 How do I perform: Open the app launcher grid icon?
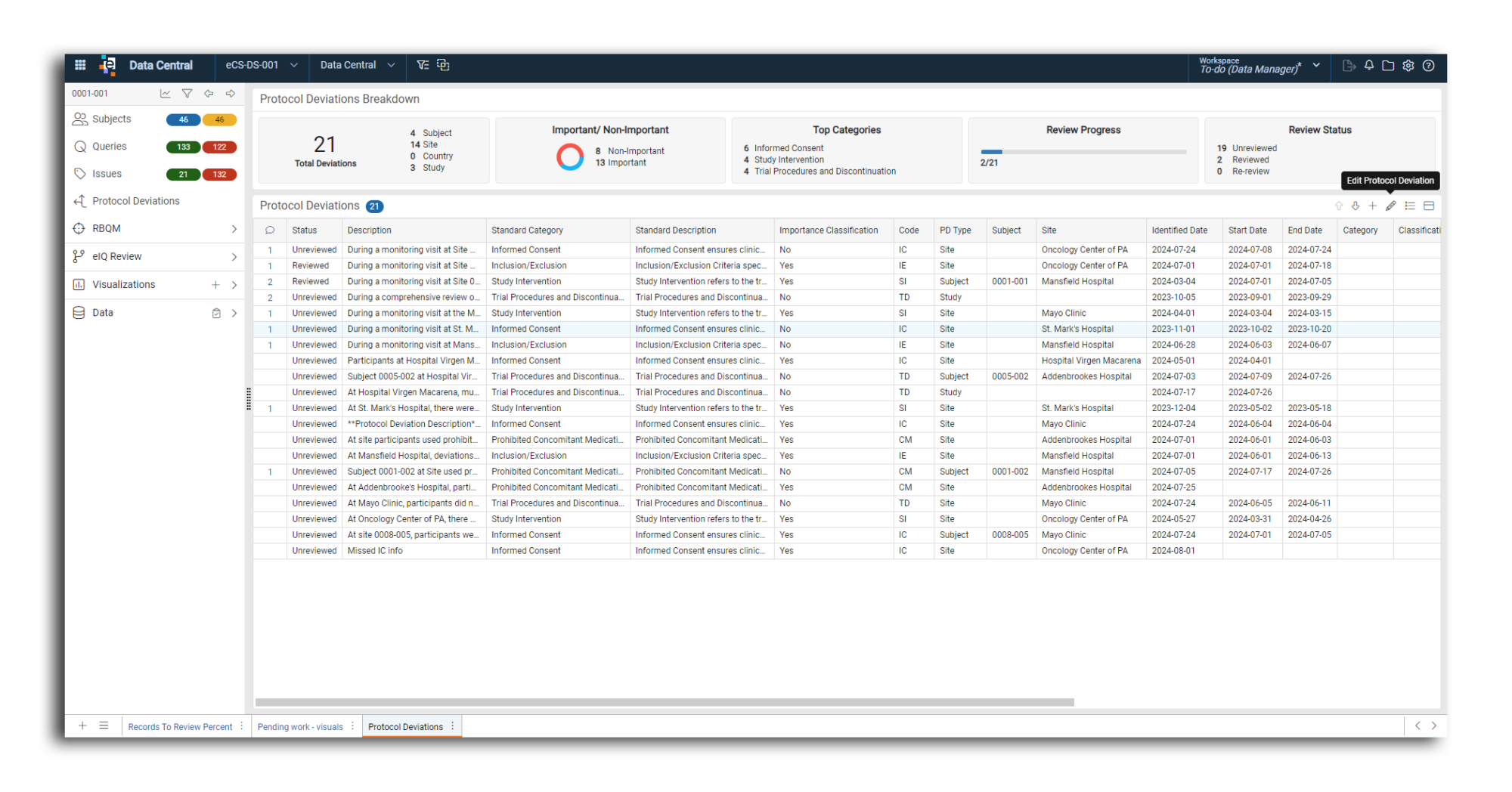point(80,65)
